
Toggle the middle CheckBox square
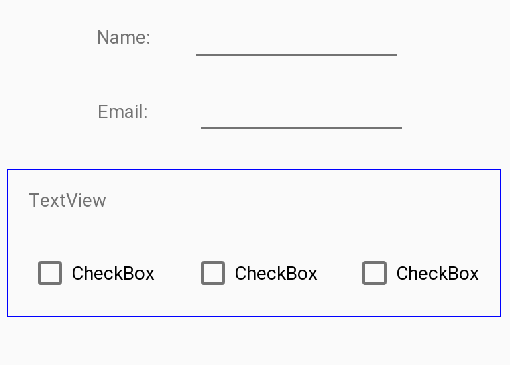pos(213,273)
